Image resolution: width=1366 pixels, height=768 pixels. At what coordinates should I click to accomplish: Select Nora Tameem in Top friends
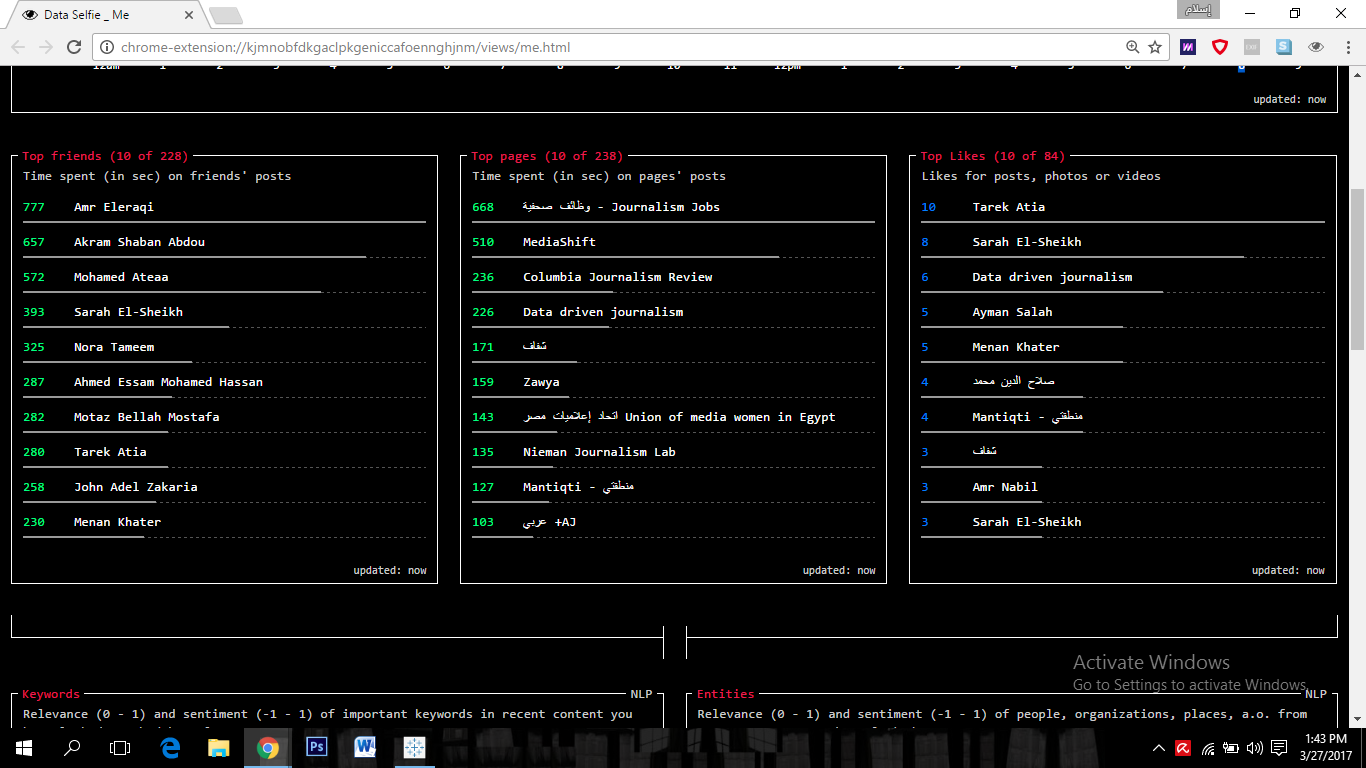pos(113,347)
